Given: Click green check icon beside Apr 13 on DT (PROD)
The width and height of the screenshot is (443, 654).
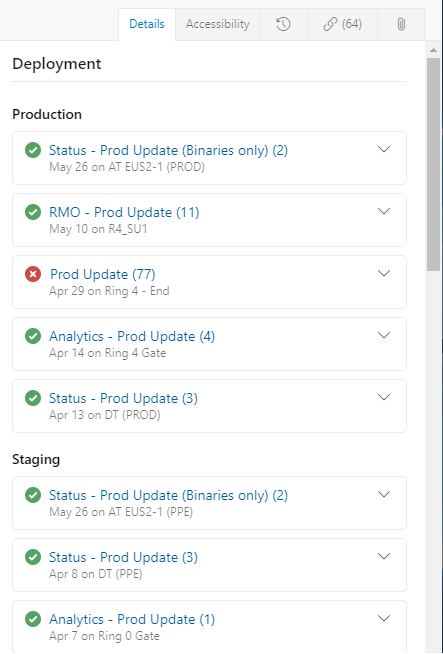Looking at the screenshot, I should pos(33,398).
